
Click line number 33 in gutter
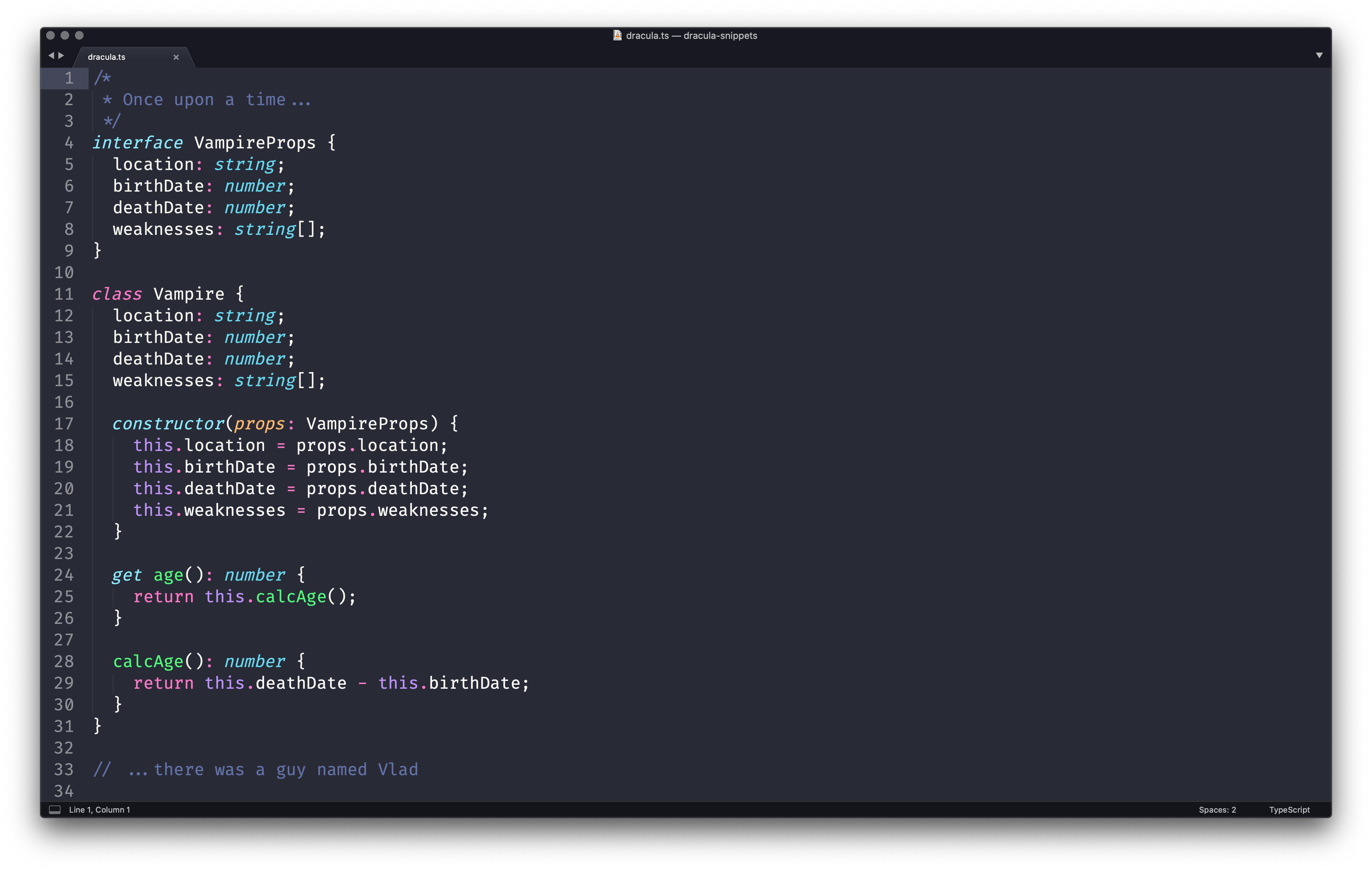tap(64, 770)
